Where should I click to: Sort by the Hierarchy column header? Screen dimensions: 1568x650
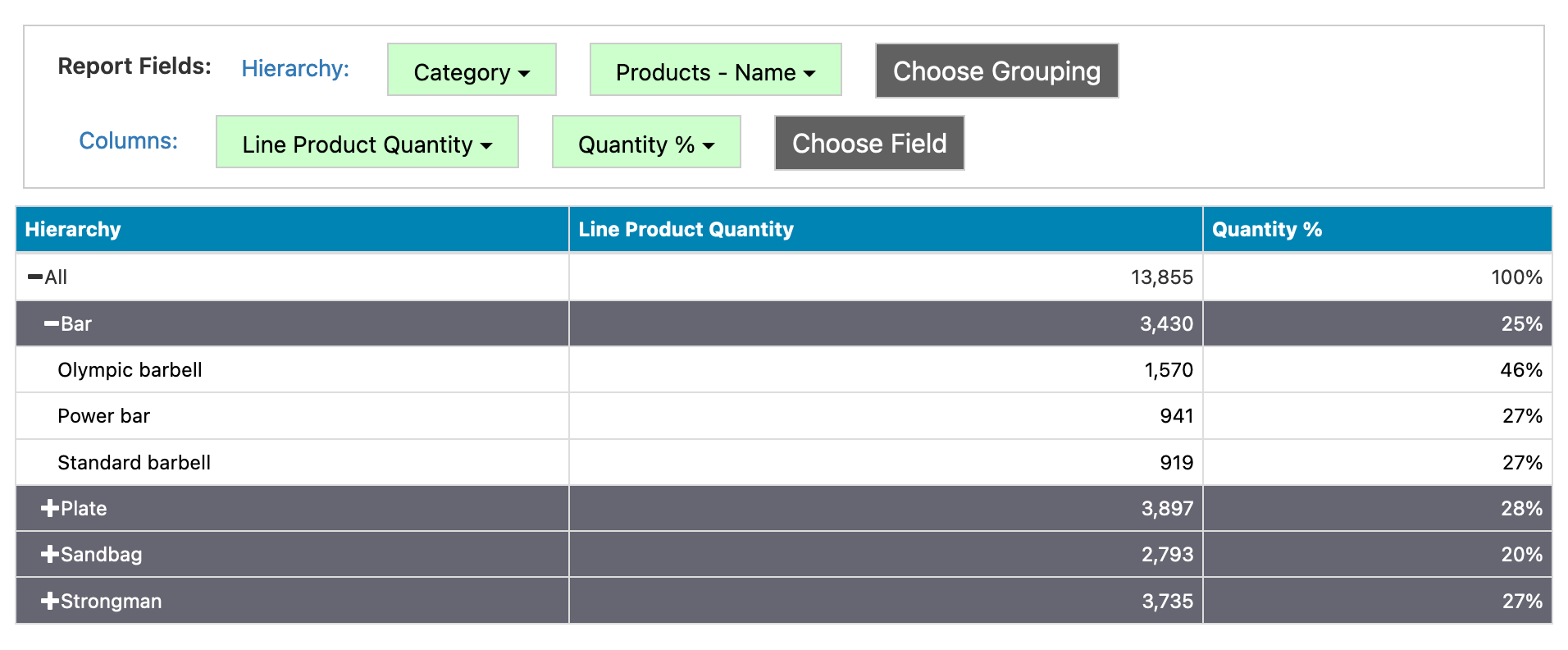tap(73, 229)
